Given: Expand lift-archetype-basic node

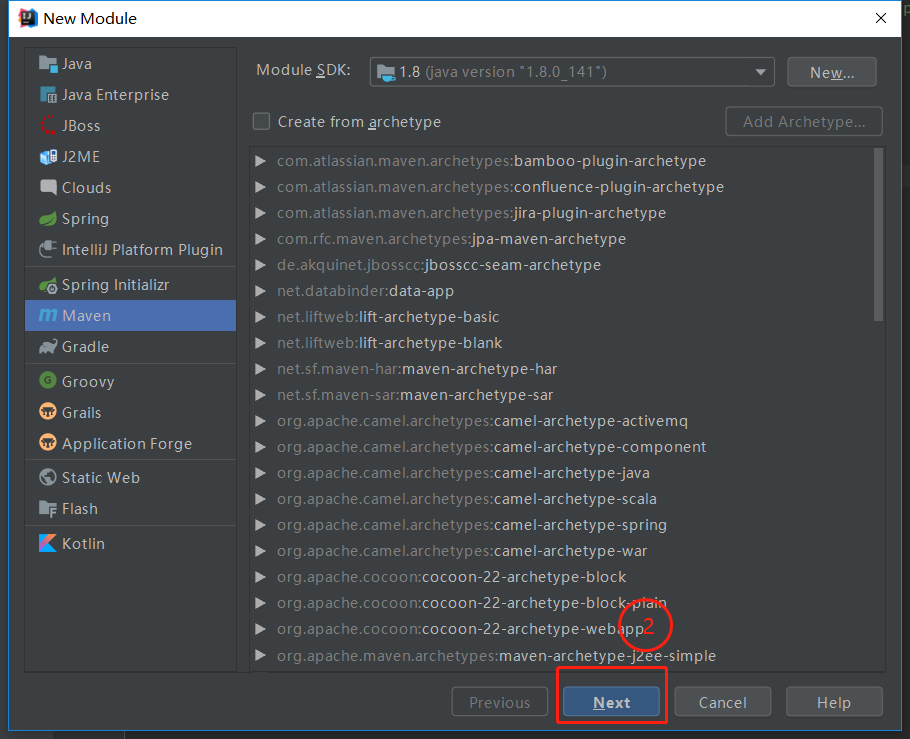Looking at the screenshot, I should tap(261, 317).
